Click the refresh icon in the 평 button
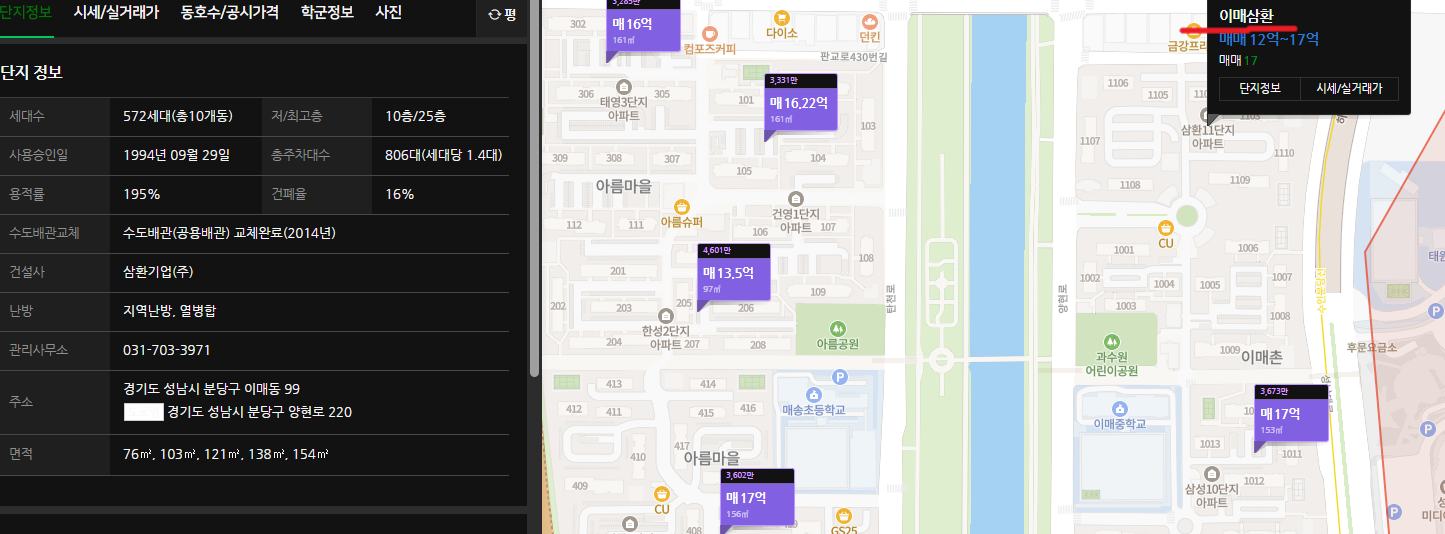This screenshot has height=534, width=1445. pyautogui.click(x=494, y=15)
